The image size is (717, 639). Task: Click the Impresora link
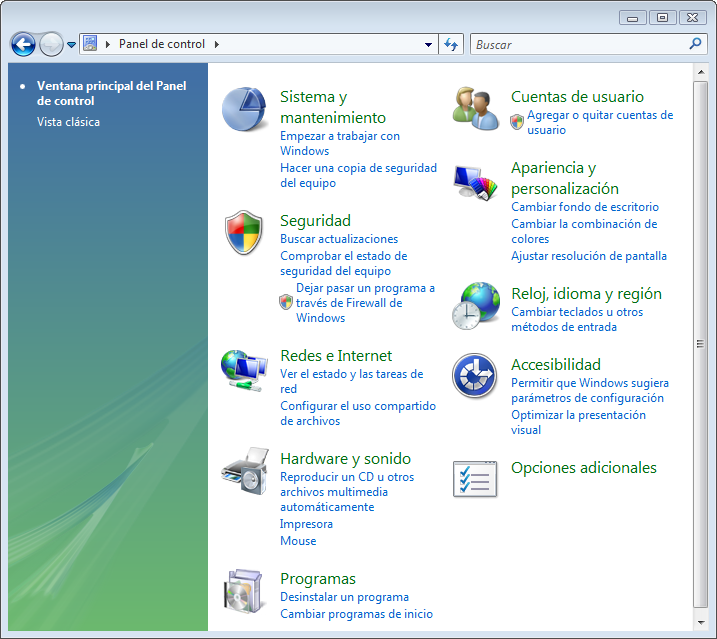click(x=306, y=524)
